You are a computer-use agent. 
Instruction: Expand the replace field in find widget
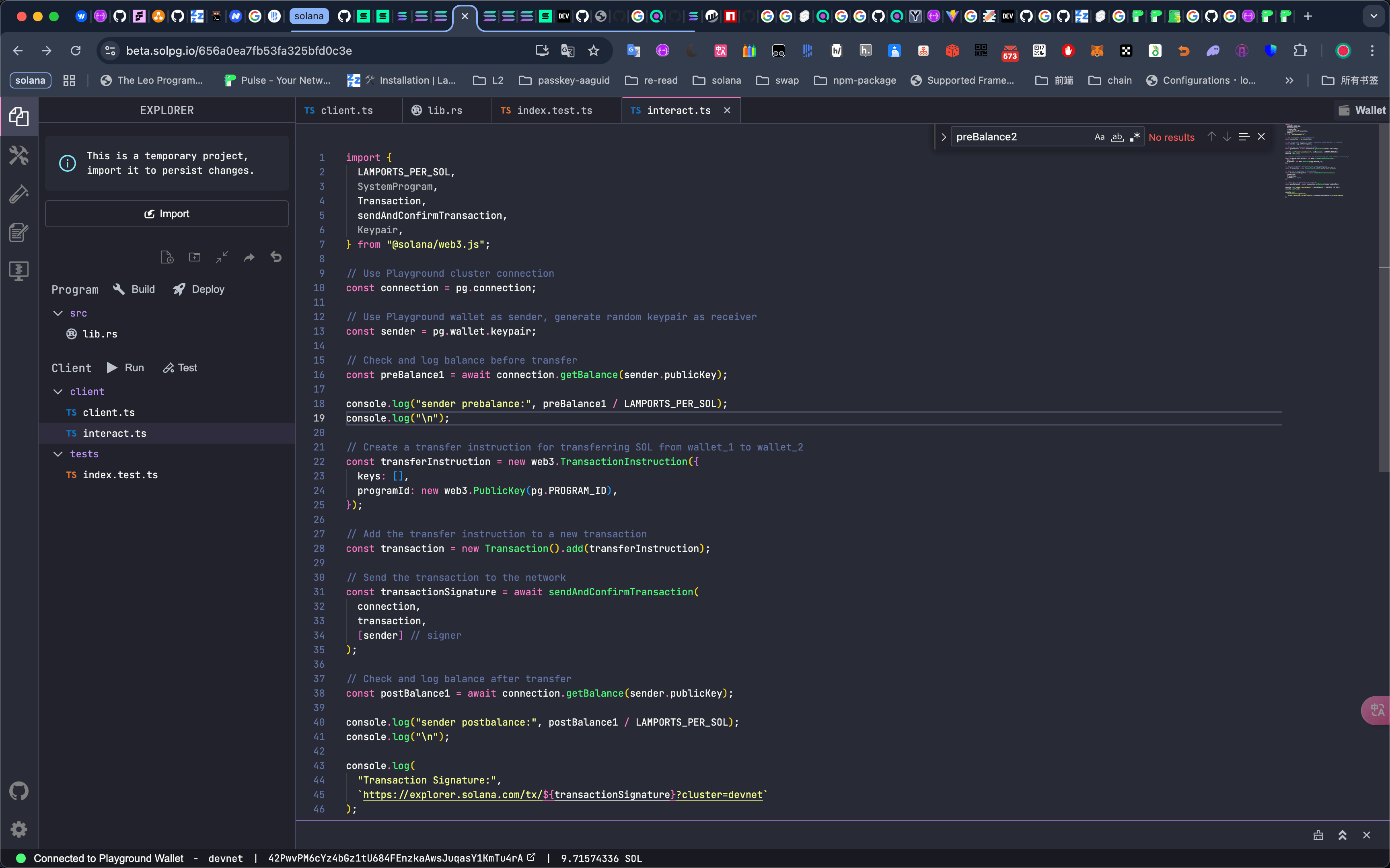[x=943, y=137]
